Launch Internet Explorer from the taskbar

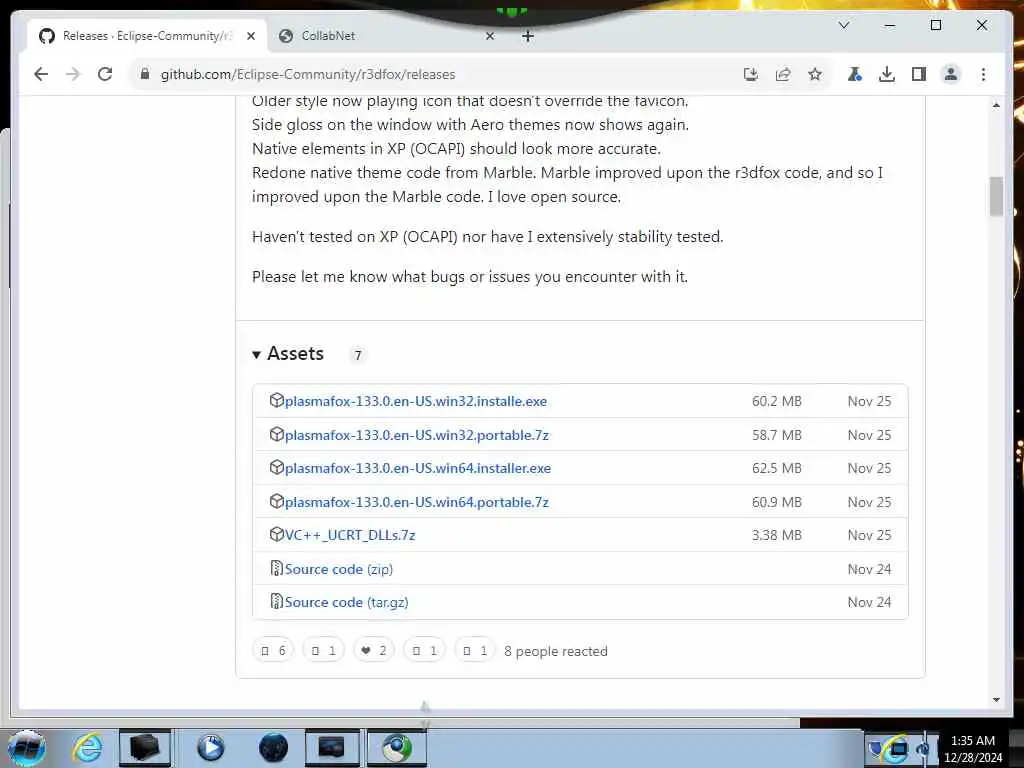coord(88,748)
